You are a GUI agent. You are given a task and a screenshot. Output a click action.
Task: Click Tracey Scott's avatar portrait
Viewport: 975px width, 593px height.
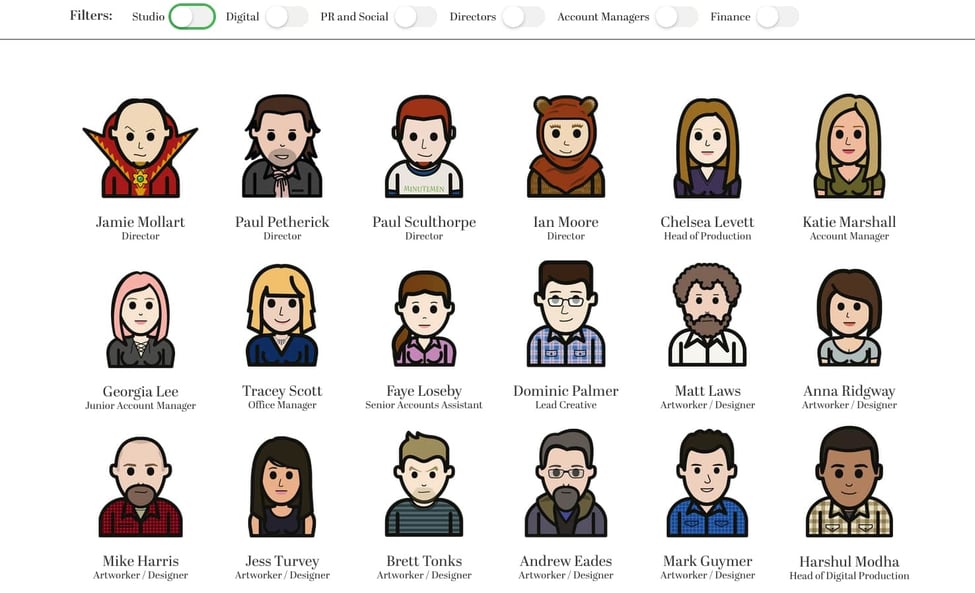coord(282,316)
